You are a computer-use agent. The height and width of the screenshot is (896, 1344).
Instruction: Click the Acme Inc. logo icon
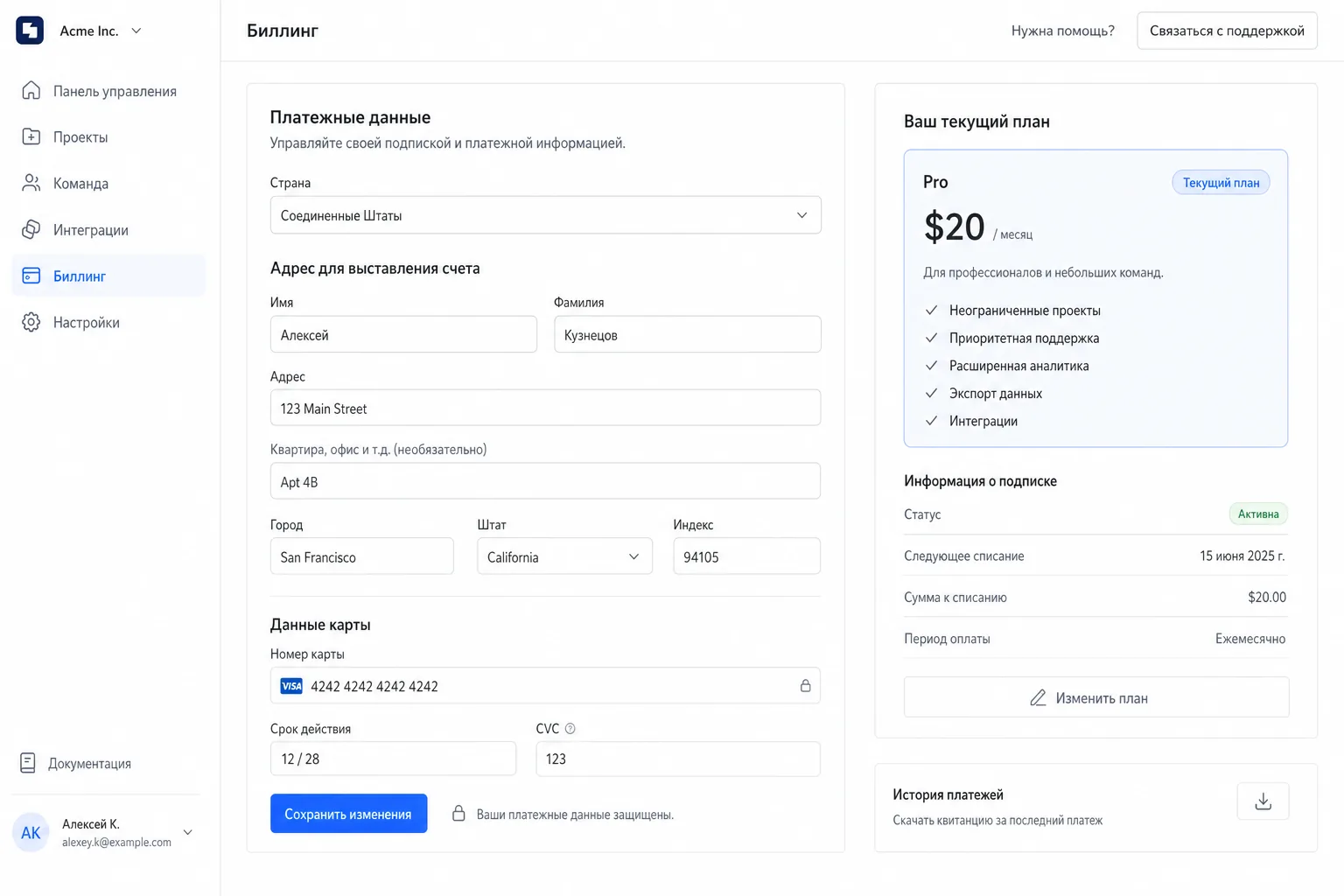point(30,30)
